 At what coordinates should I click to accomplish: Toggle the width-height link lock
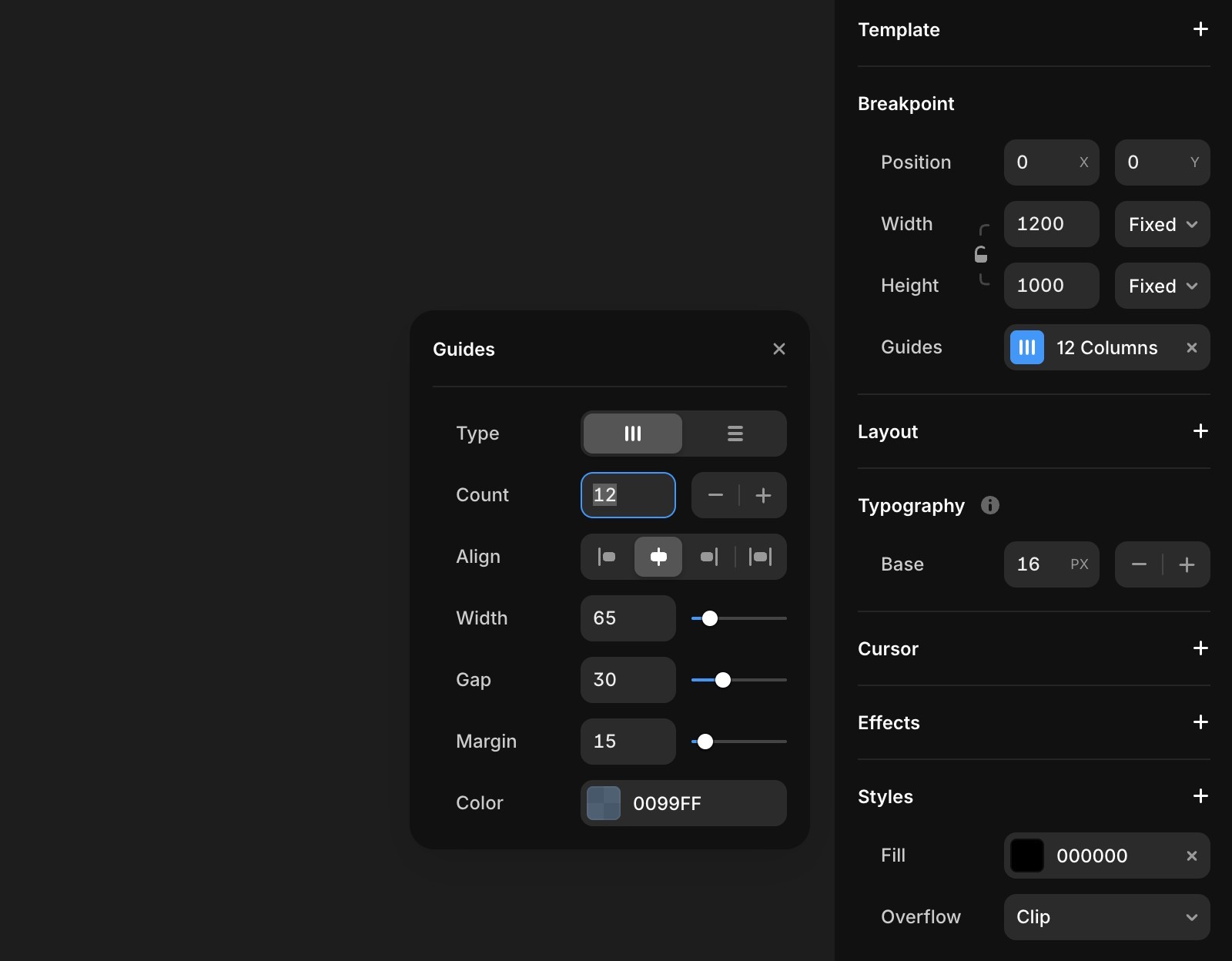[x=982, y=255]
